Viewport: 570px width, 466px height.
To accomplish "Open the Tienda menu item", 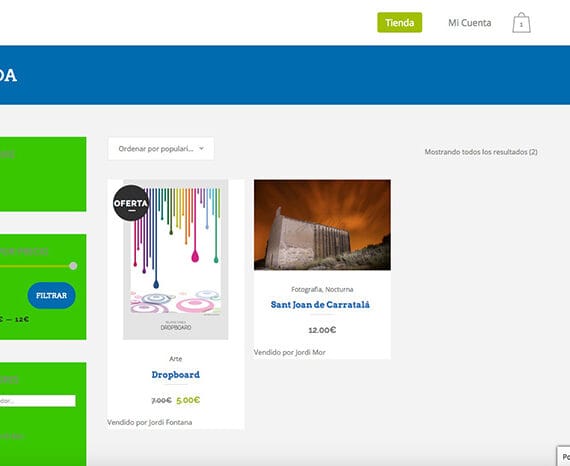I will click(400, 23).
